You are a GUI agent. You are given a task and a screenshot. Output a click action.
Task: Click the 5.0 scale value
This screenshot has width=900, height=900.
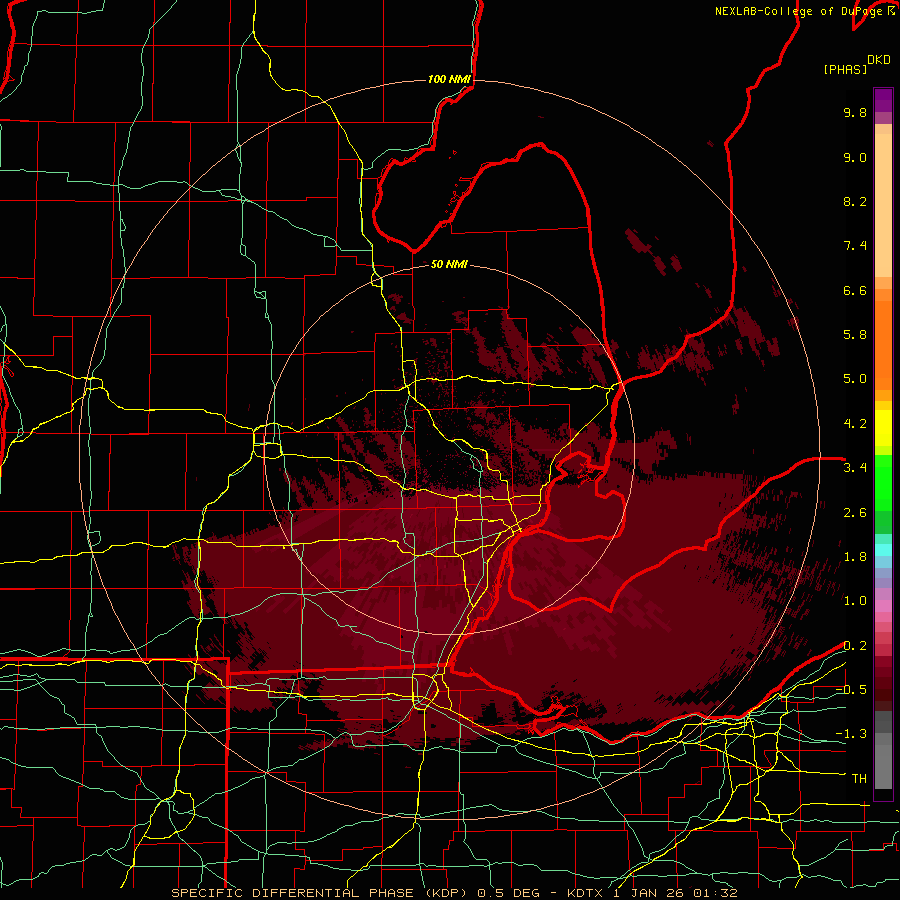pyautogui.click(x=855, y=379)
